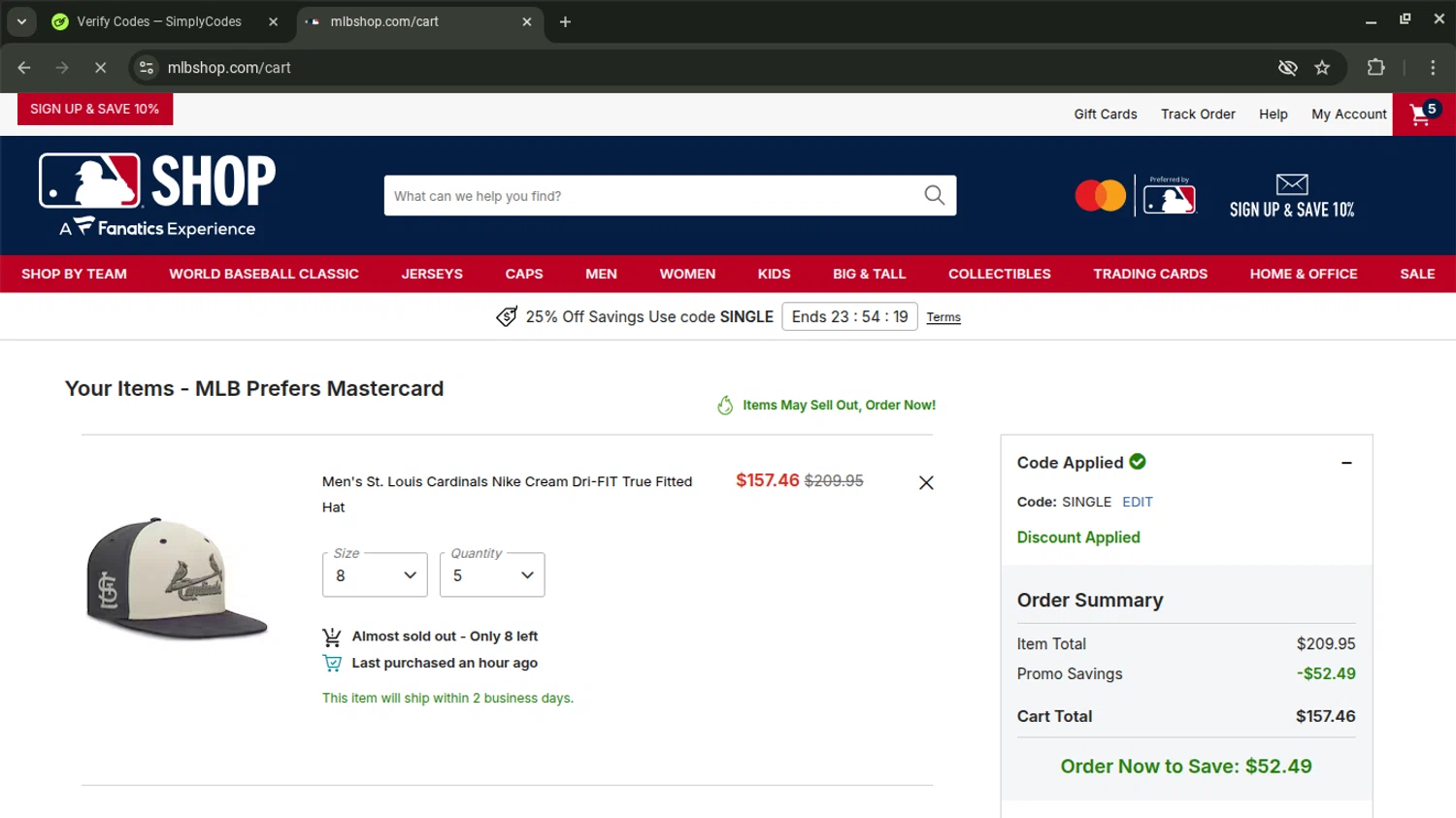The width and height of the screenshot is (1456, 818).
Task: Click the MLB Shop logo
Action: pos(157,195)
